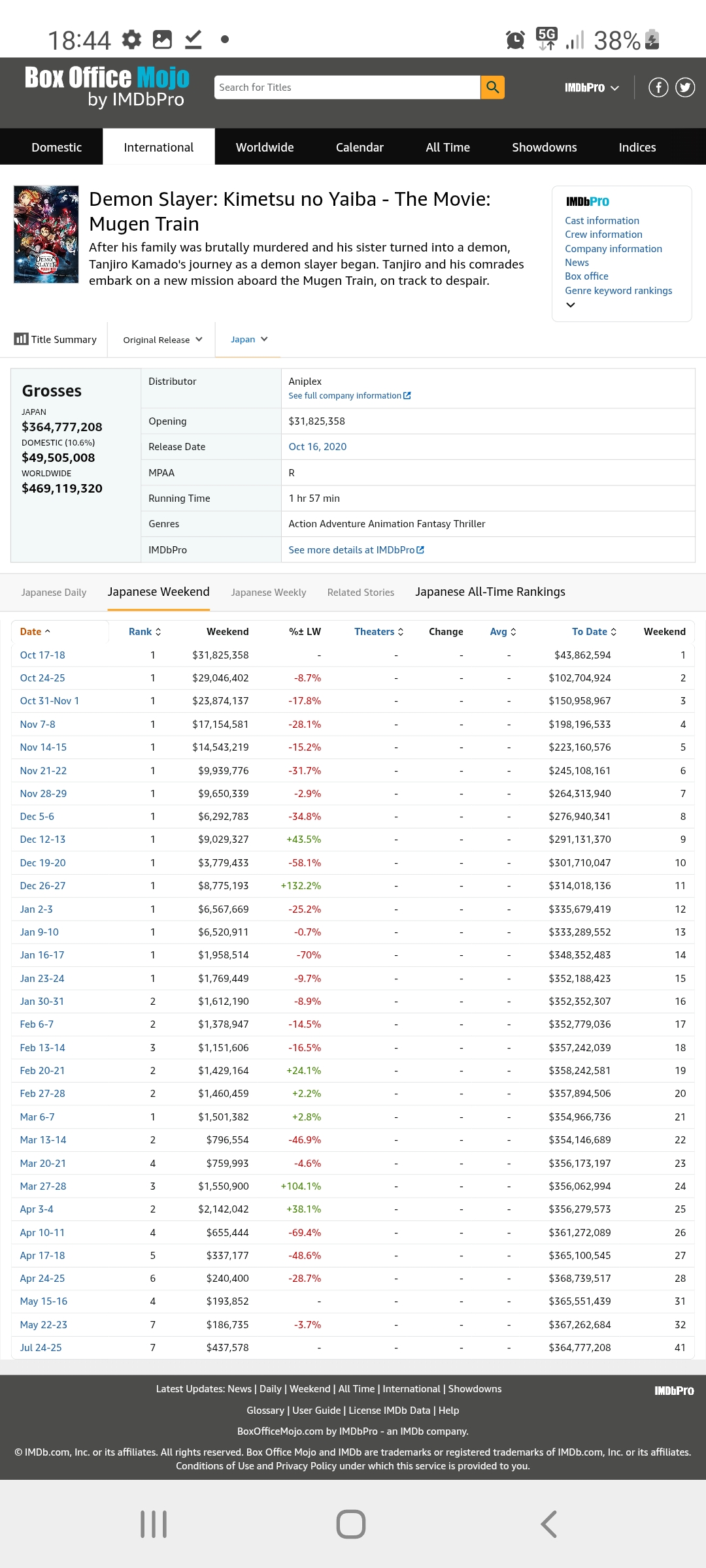Viewport: 706px width, 1568px height.
Task: Open the Indices tab
Action: tap(637, 147)
